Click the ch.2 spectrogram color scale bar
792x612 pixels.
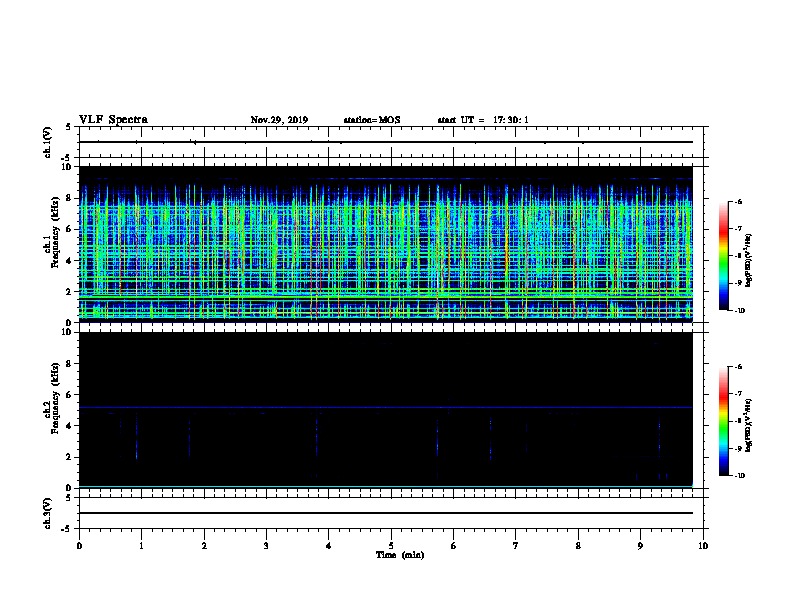724,421
